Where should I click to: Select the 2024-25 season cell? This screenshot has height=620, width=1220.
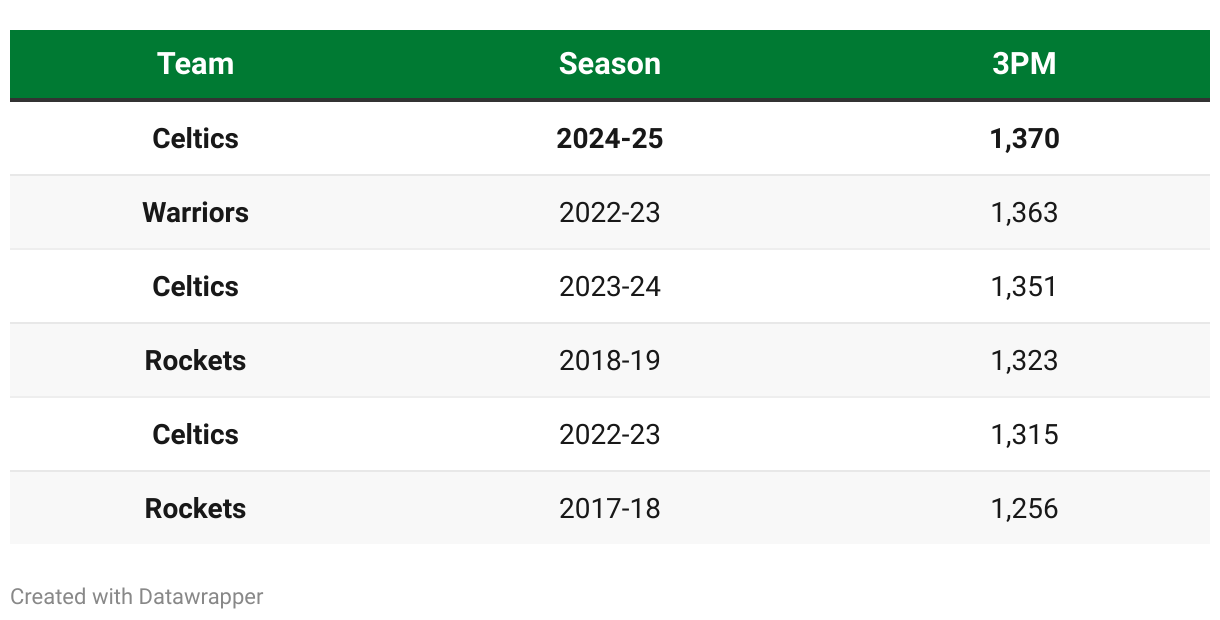(609, 138)
